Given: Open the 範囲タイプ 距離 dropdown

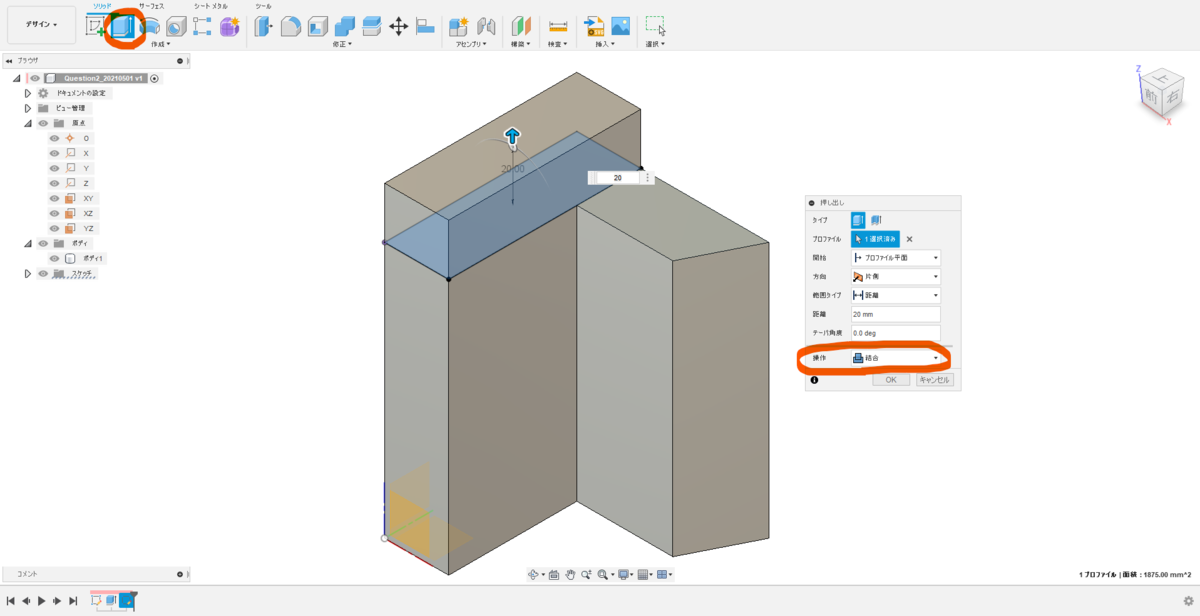Looking at the screenshot, I should tap(896, 296).
